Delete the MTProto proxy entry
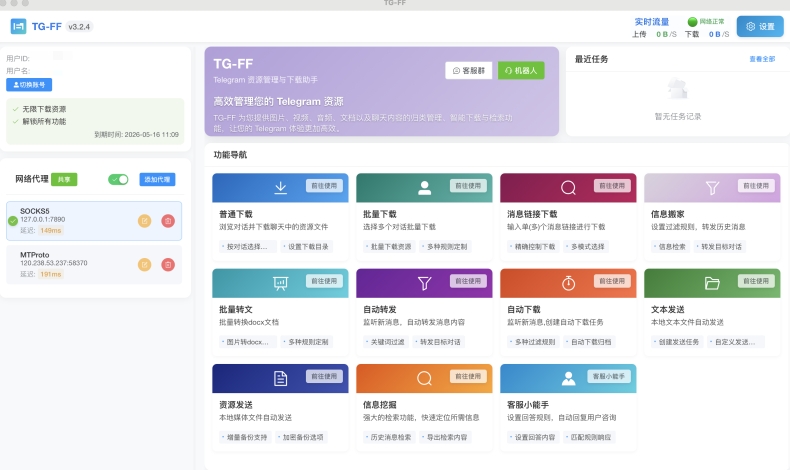The image size is (790, 470). tap(168, 264)
